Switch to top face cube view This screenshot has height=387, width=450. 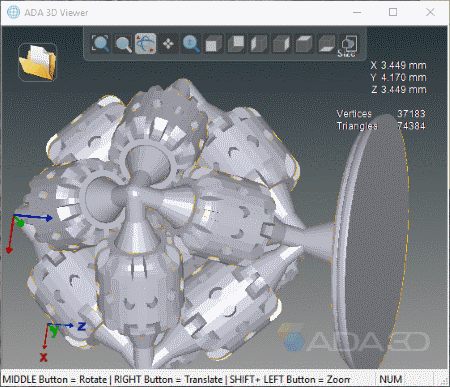304,44
